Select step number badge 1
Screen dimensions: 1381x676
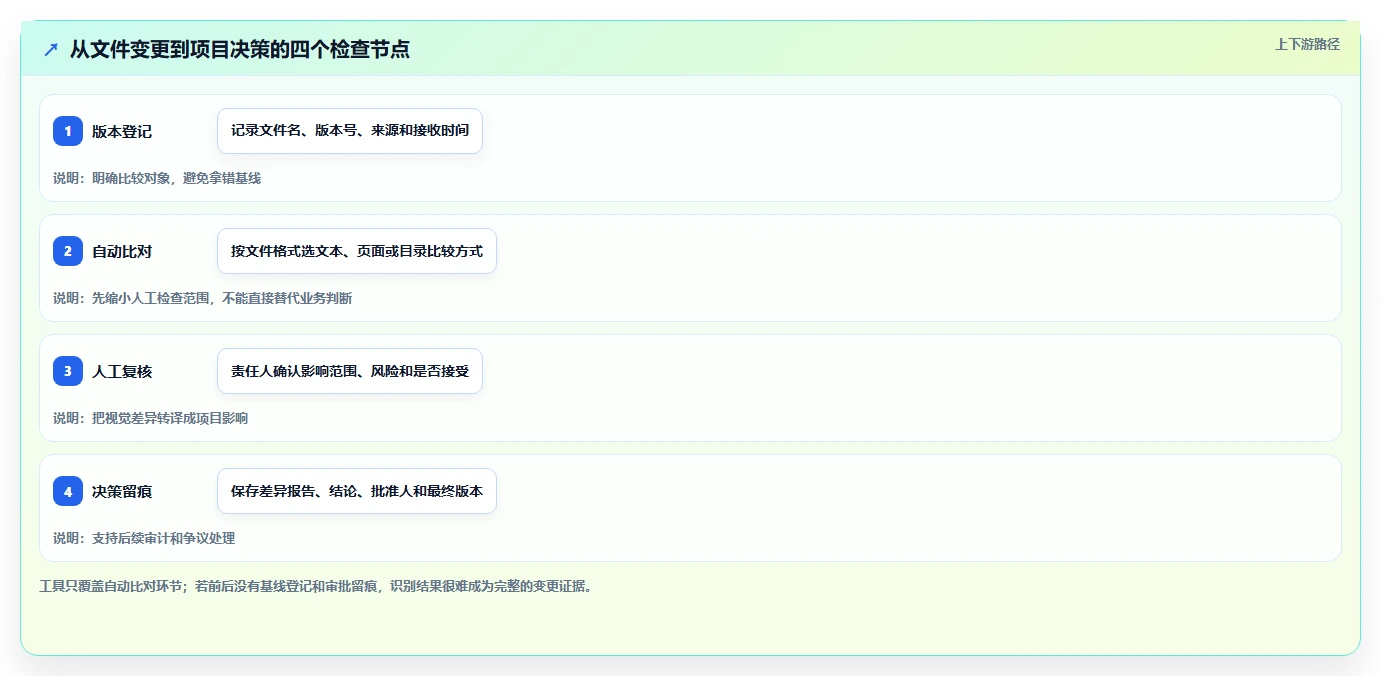pyautogui.click(x=68, y=131)
